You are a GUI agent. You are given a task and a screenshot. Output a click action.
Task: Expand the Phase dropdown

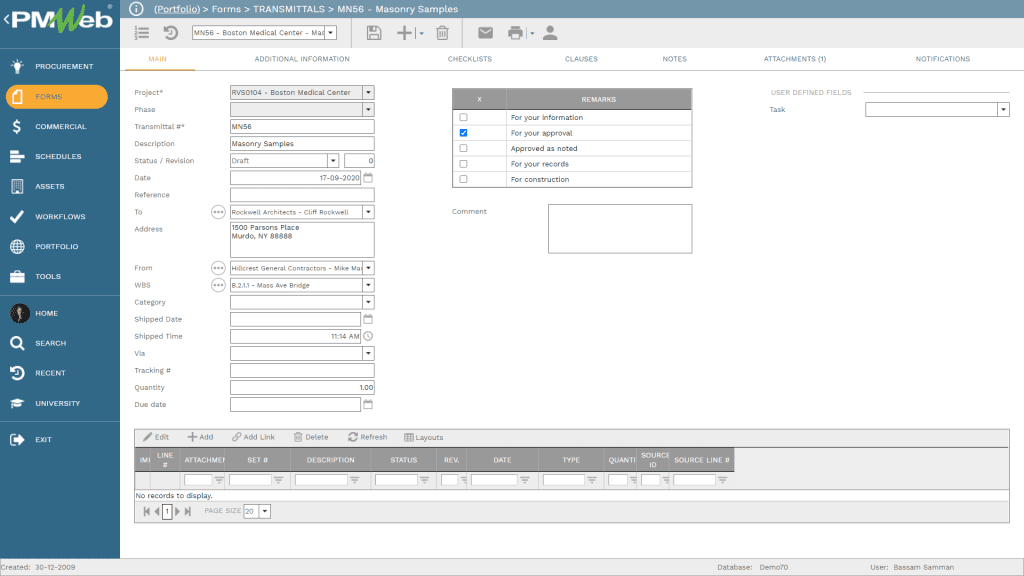coord(368,110)
